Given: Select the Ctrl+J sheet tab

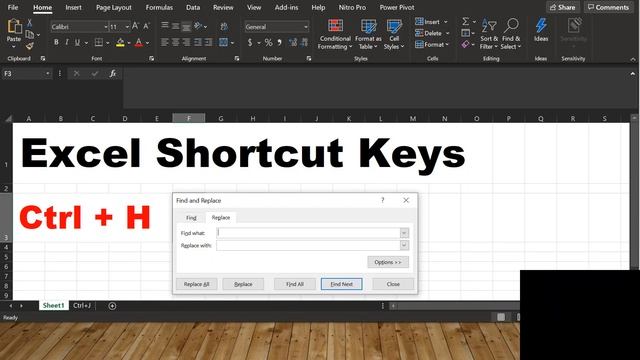Looking at the screenshot, I should 82,305.
